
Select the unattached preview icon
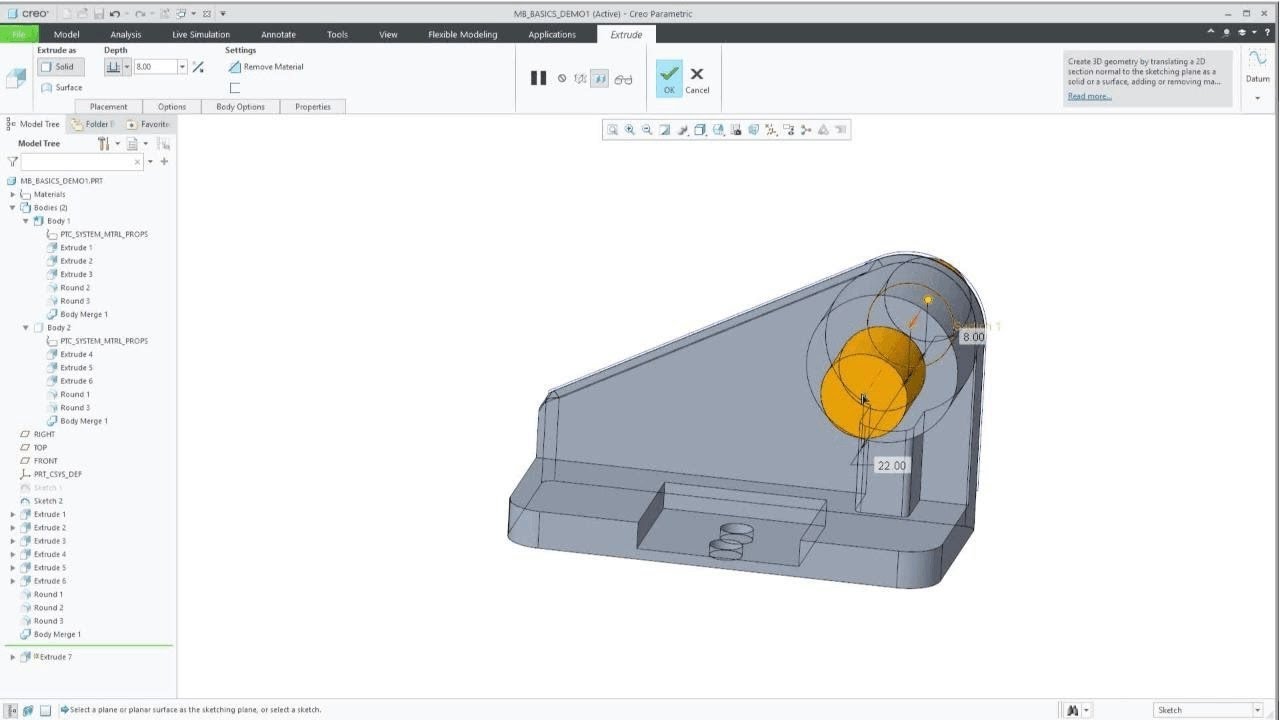point(580,78)
